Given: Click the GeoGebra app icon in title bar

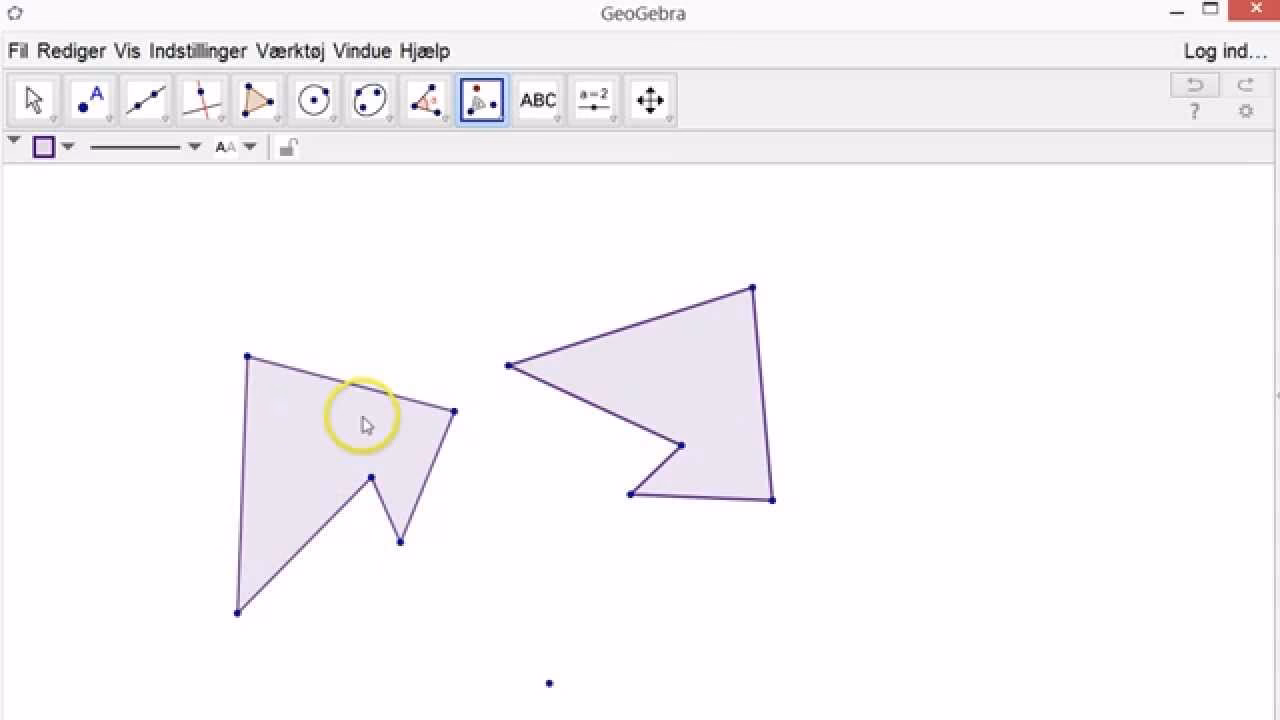Looking at the screenshot, I should tap(15, 13).
